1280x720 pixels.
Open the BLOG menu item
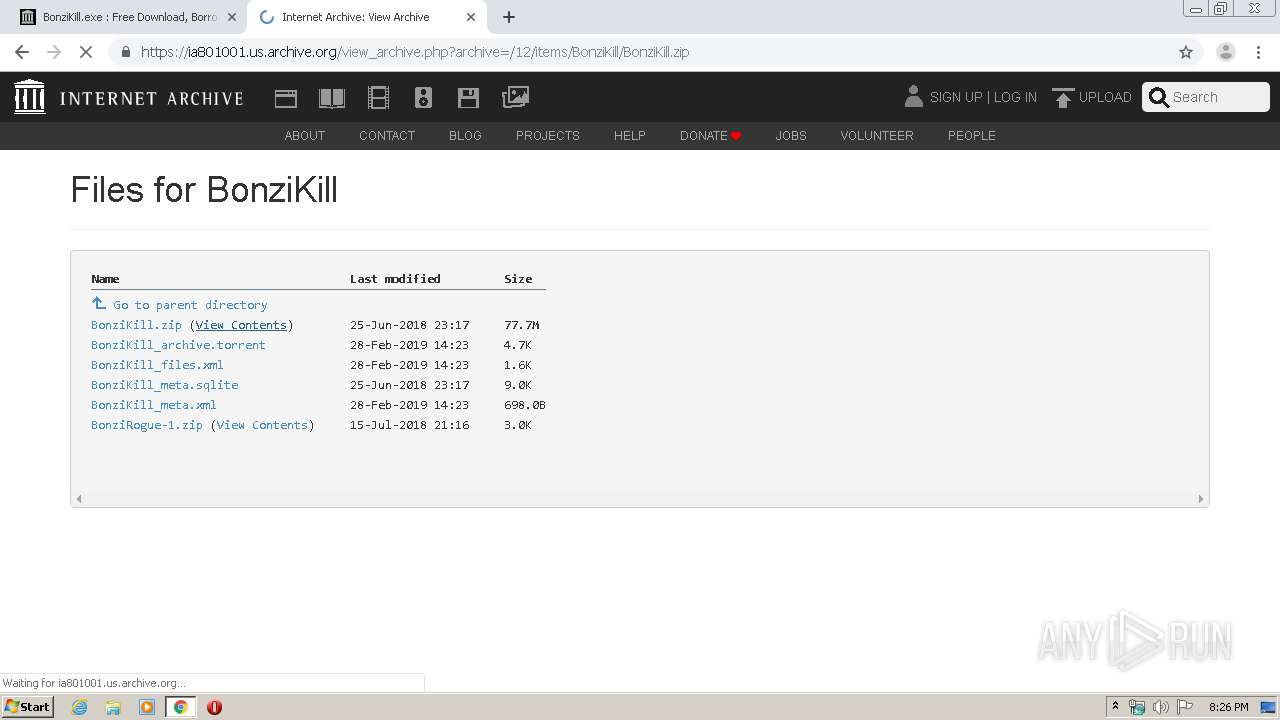click(x=465, y=136)
